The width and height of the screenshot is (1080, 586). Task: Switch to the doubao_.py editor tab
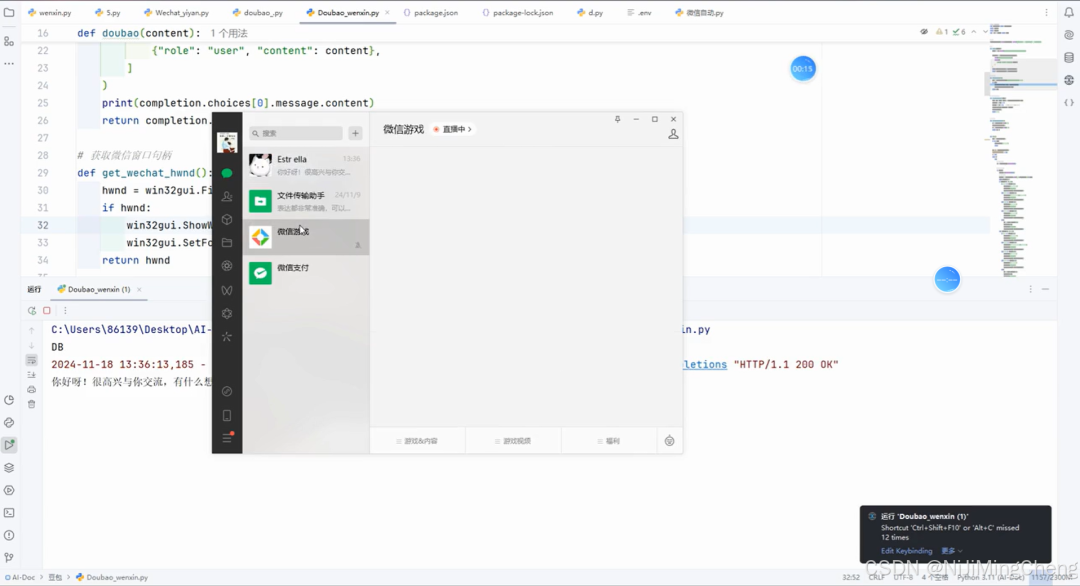tap(258, 12)
